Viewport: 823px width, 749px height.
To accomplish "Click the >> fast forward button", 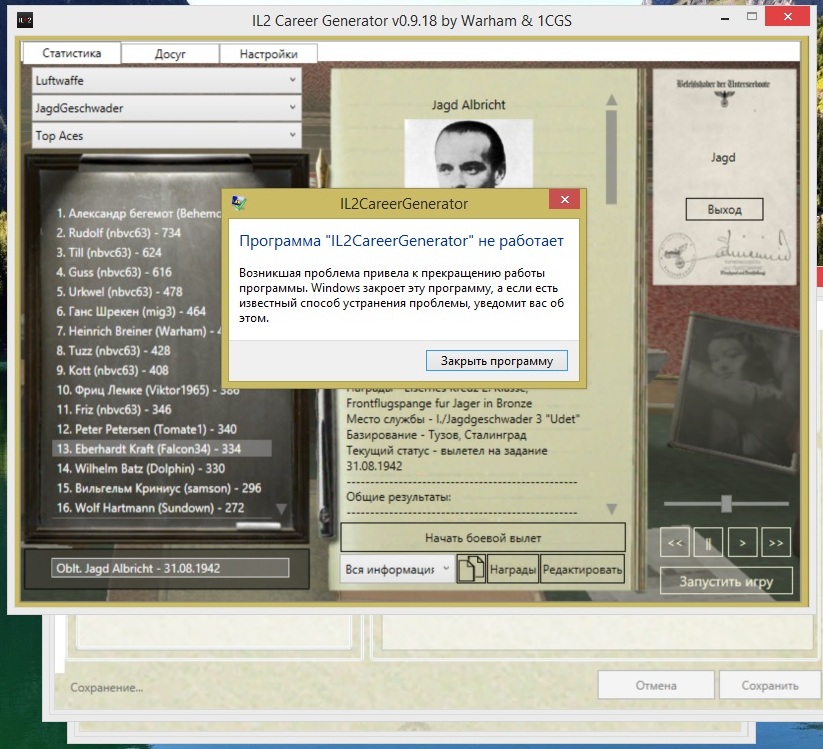I will pyautogui.click(x=776, y=542).
